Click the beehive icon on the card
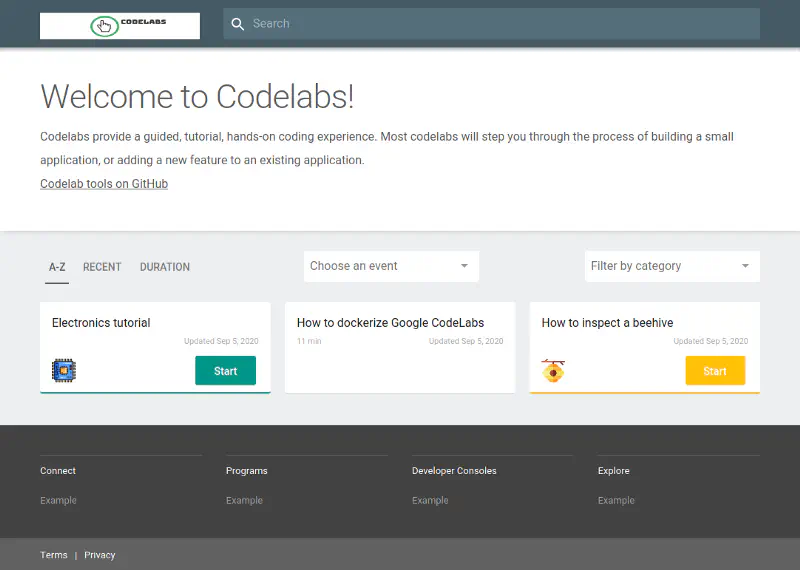800x570 pixels. pyautogui.click(x=553, y=371)
